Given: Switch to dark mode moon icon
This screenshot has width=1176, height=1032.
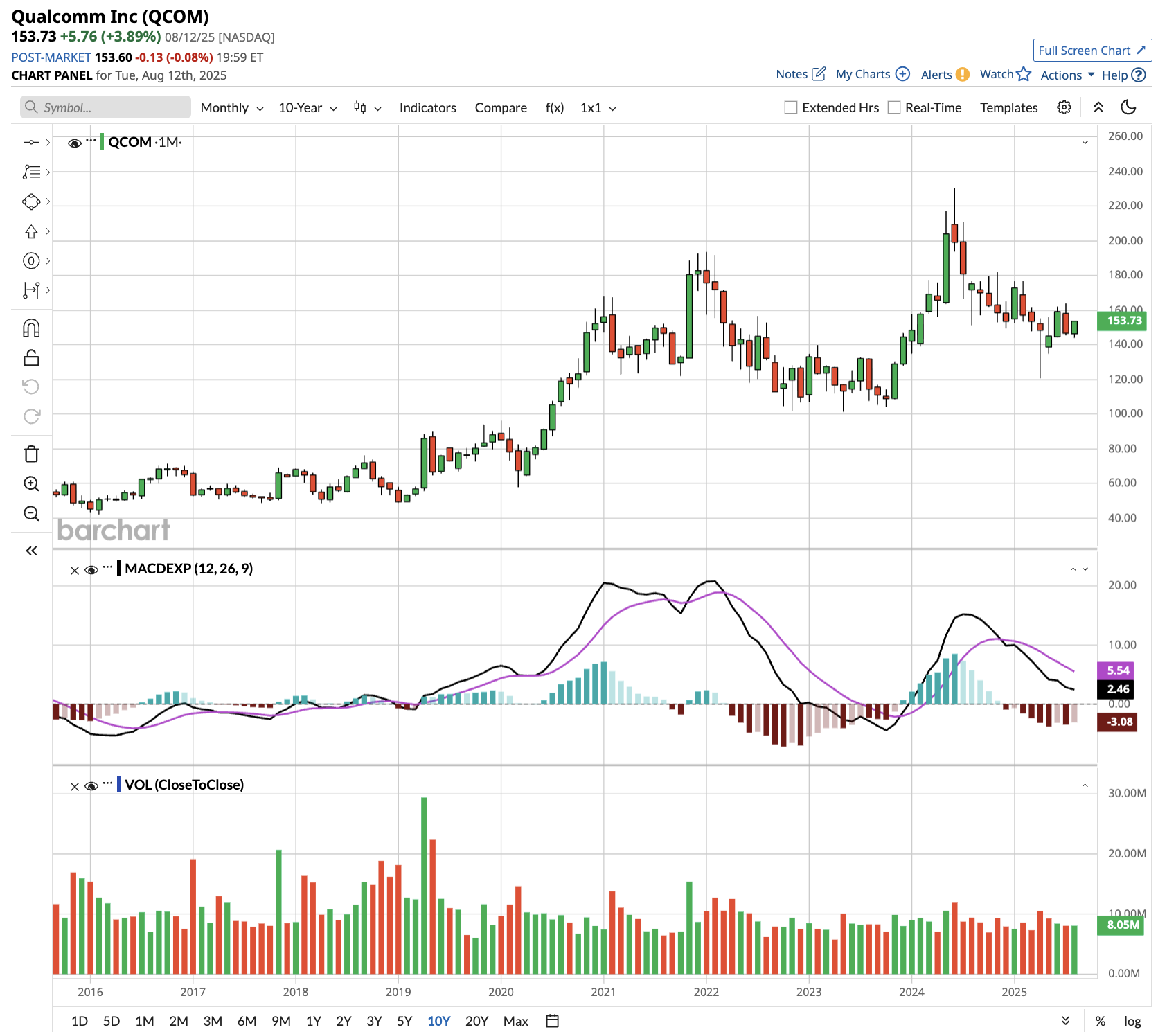Looking at the screenshot, I should coord(1128,107).
